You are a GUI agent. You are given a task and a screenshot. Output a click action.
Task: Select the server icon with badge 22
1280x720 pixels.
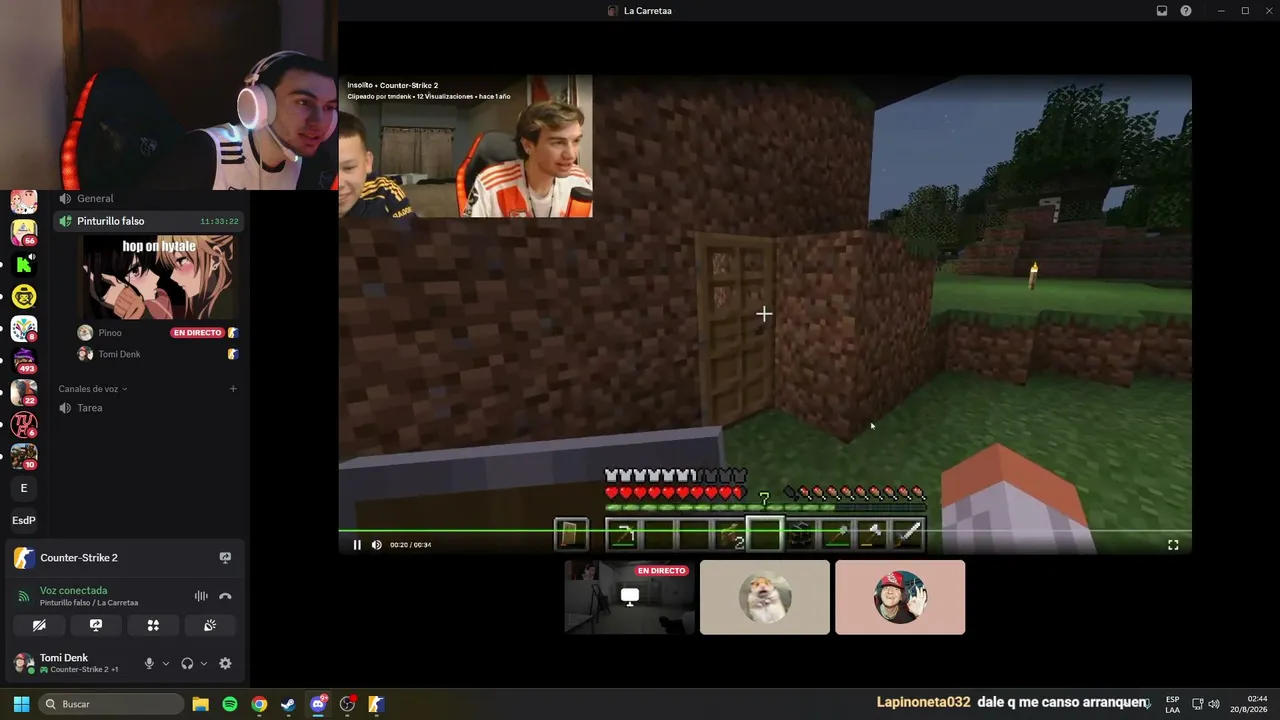(x=24, y=393)
